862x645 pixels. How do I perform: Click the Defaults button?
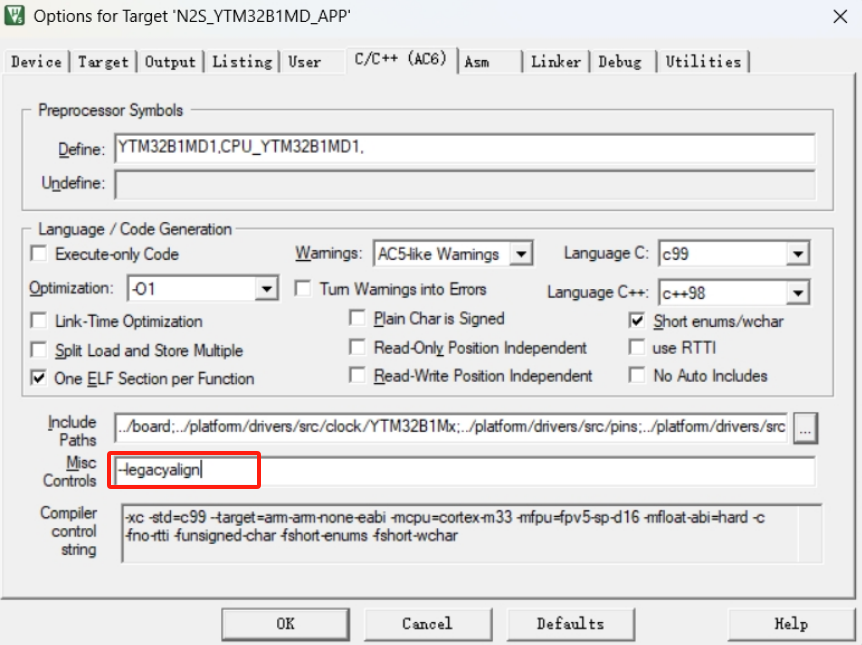[570, 623]
